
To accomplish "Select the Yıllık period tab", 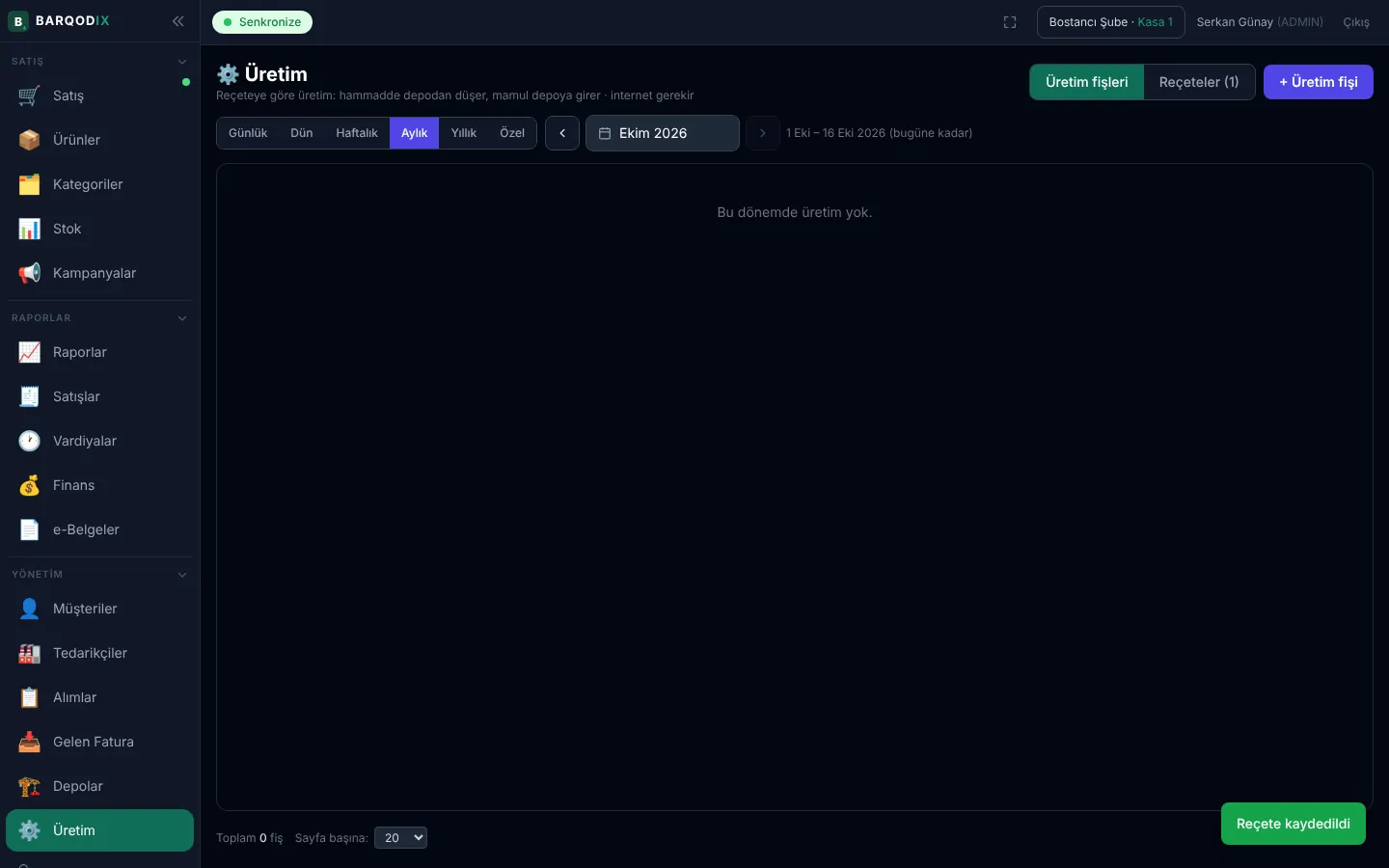I will pos(464,133).
